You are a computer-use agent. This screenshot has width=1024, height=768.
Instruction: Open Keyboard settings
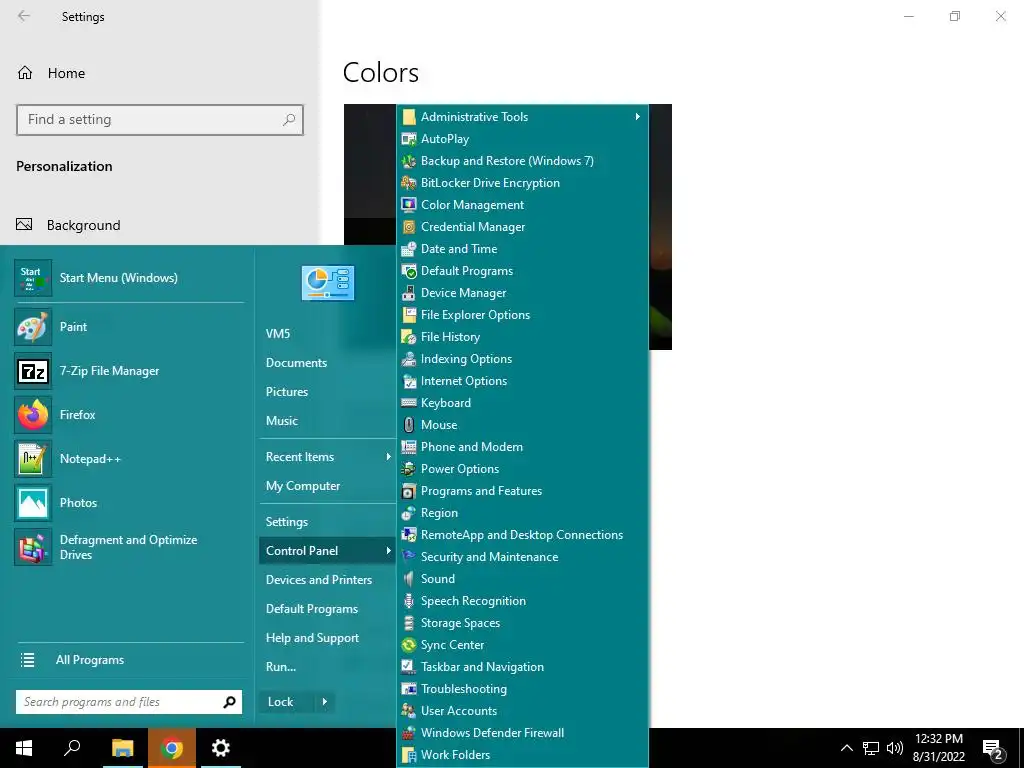[x=522, y=403]
